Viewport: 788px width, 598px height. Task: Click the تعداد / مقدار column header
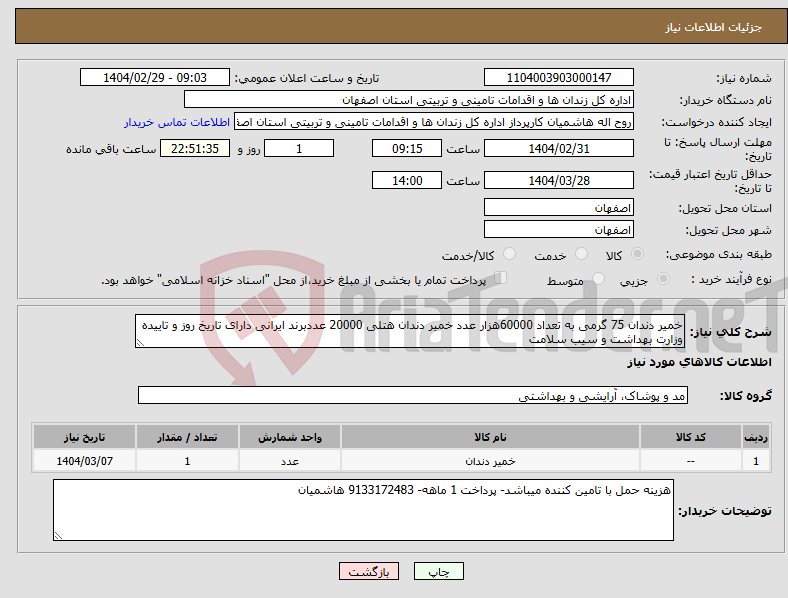[187, 437]
